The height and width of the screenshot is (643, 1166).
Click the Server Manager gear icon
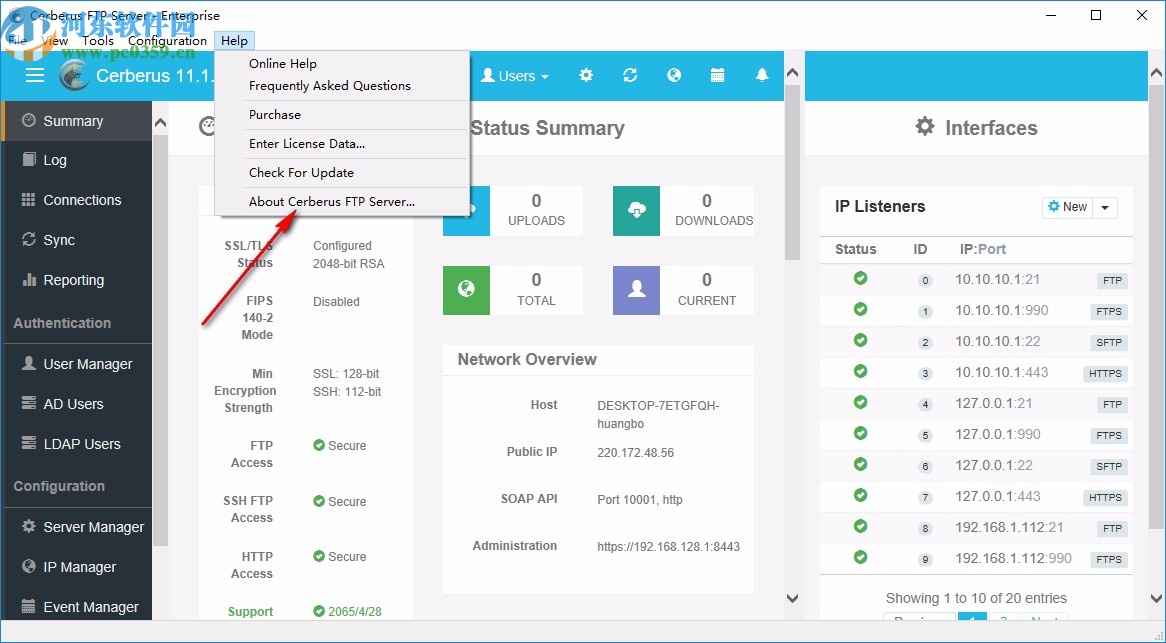28,526
